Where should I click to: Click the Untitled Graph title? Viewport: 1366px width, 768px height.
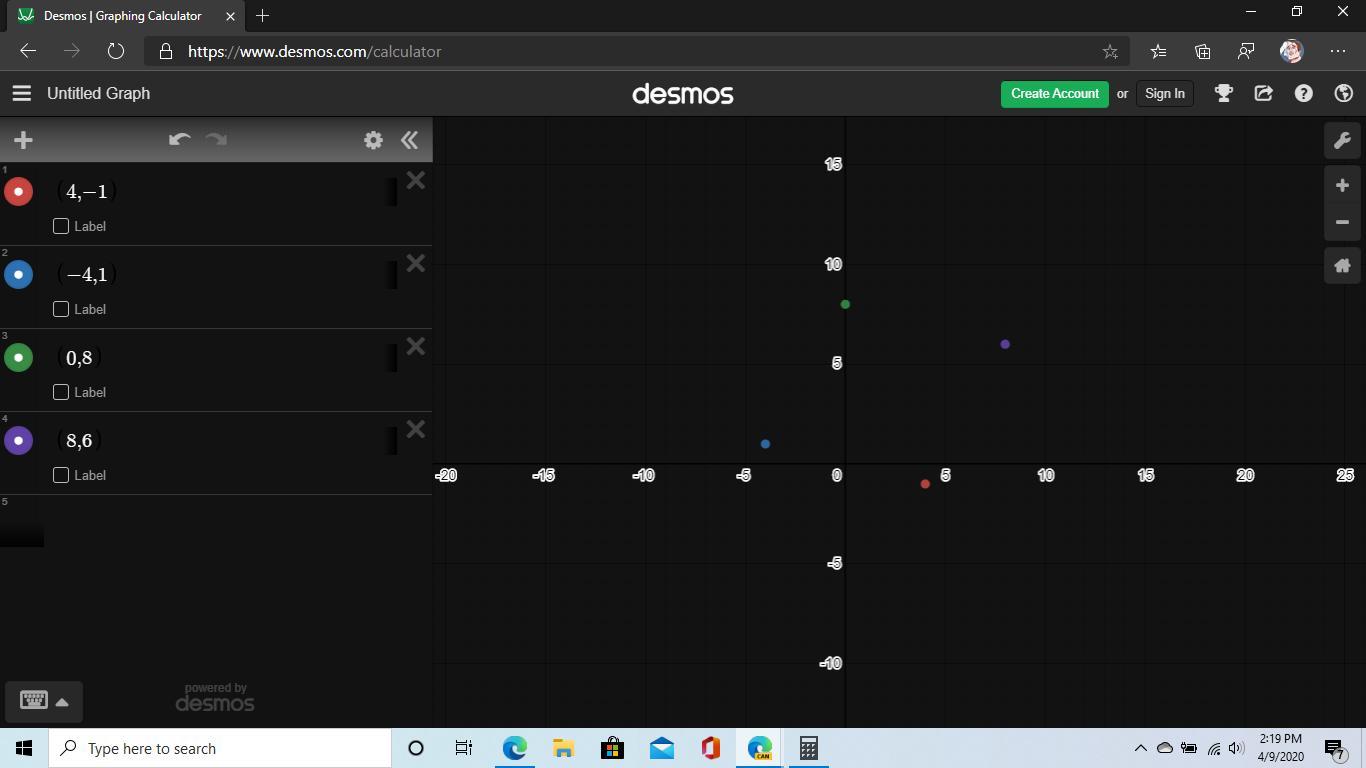98,93
